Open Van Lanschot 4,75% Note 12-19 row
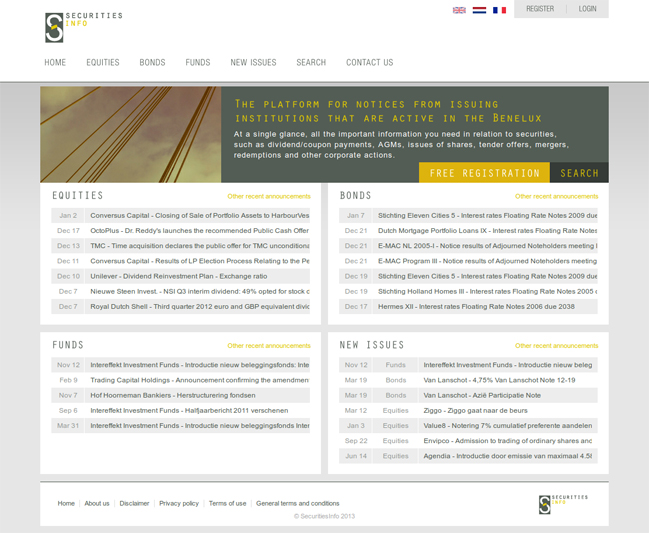The width and height of the screenshot is (649, 533). point(468,380)
